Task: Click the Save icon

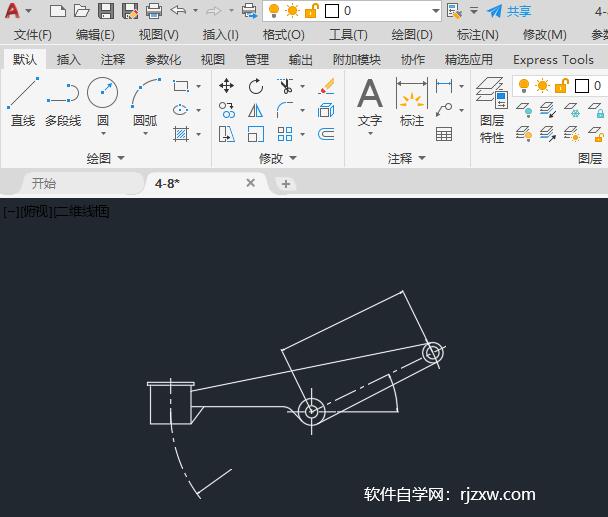Action: 105,11
